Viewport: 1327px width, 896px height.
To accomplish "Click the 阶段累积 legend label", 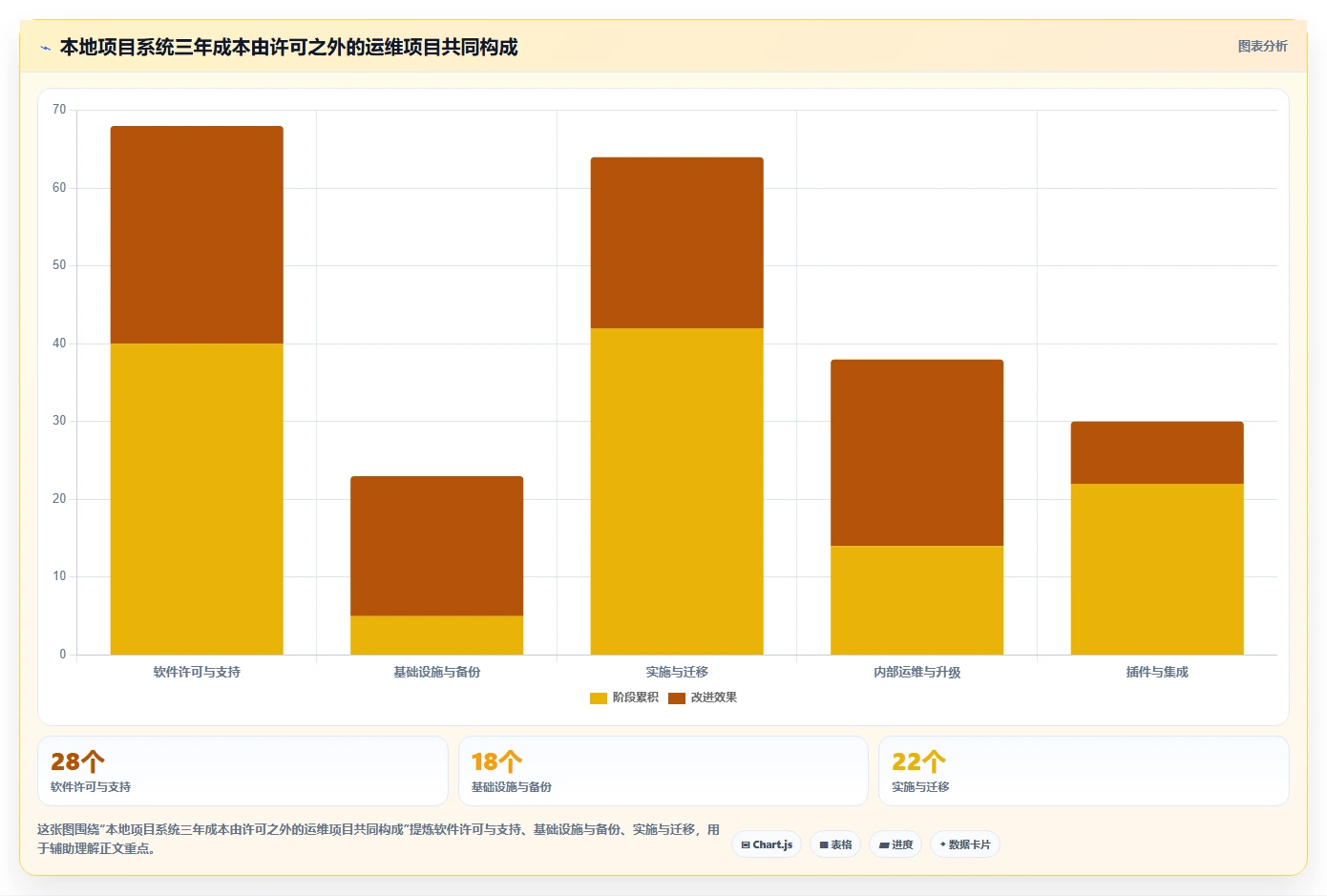I will pos(635,698).
